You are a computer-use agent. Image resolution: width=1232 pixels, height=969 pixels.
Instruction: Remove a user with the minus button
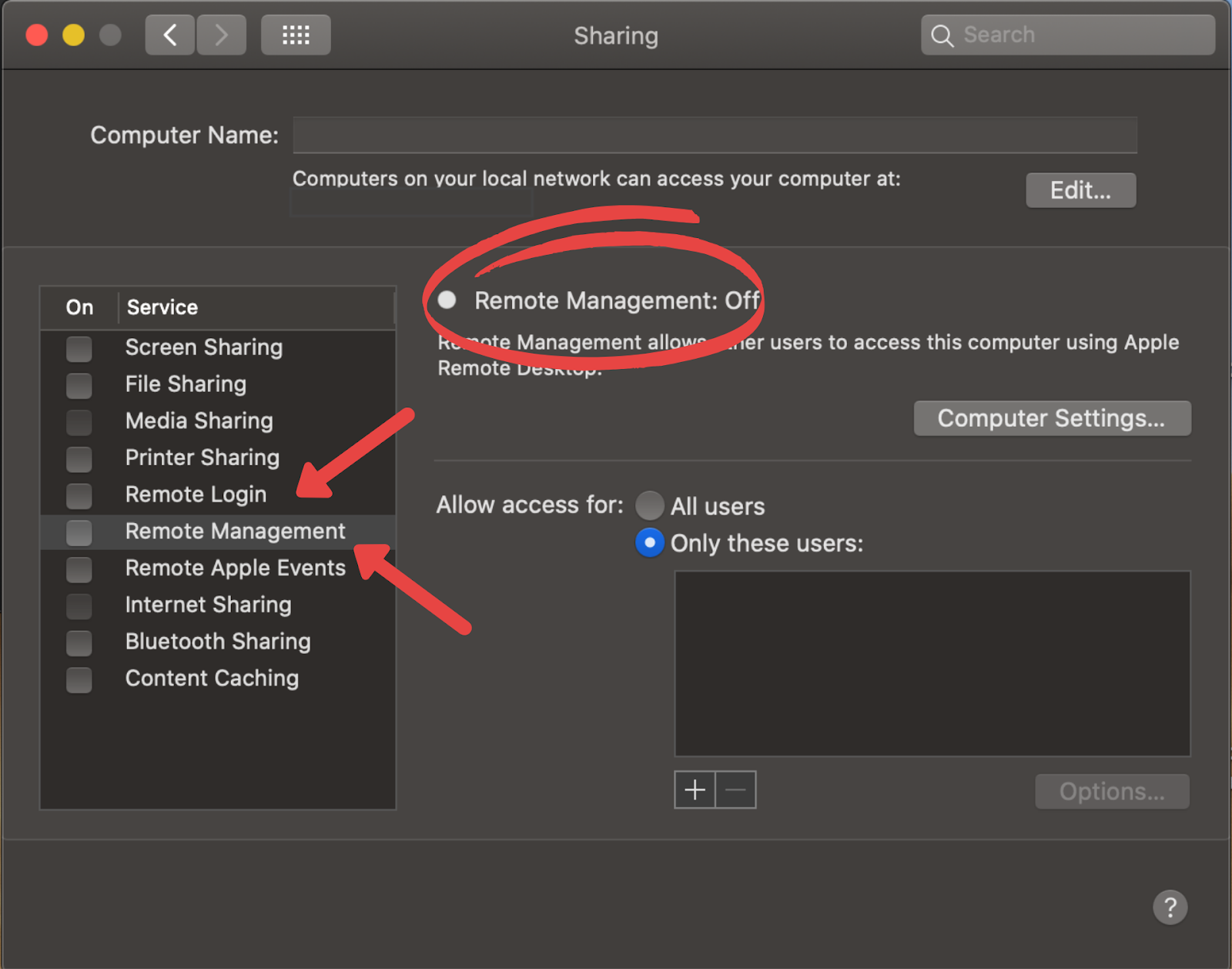pos(735,790)
